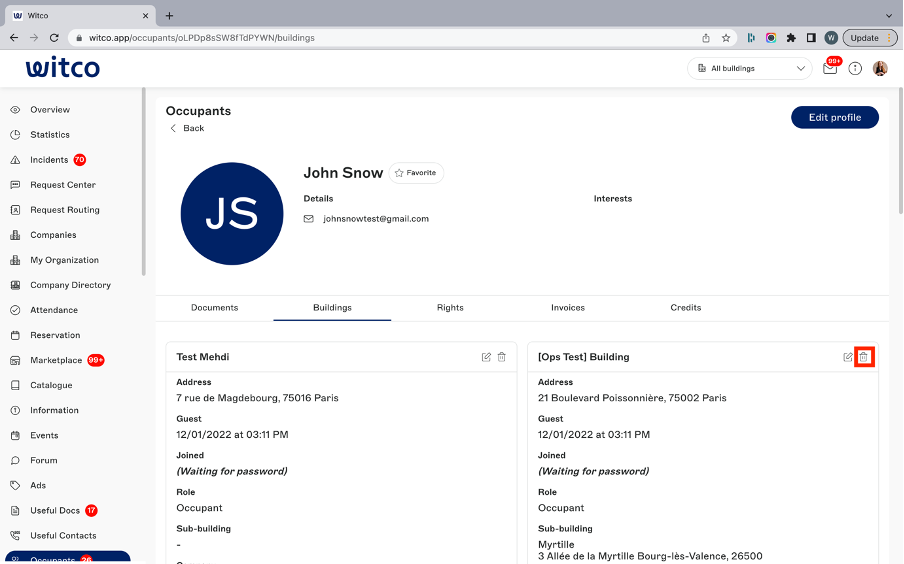Image resolution: width=904 pixels, height=564 pixels.
Task: Reload the page
Action: 54,38
